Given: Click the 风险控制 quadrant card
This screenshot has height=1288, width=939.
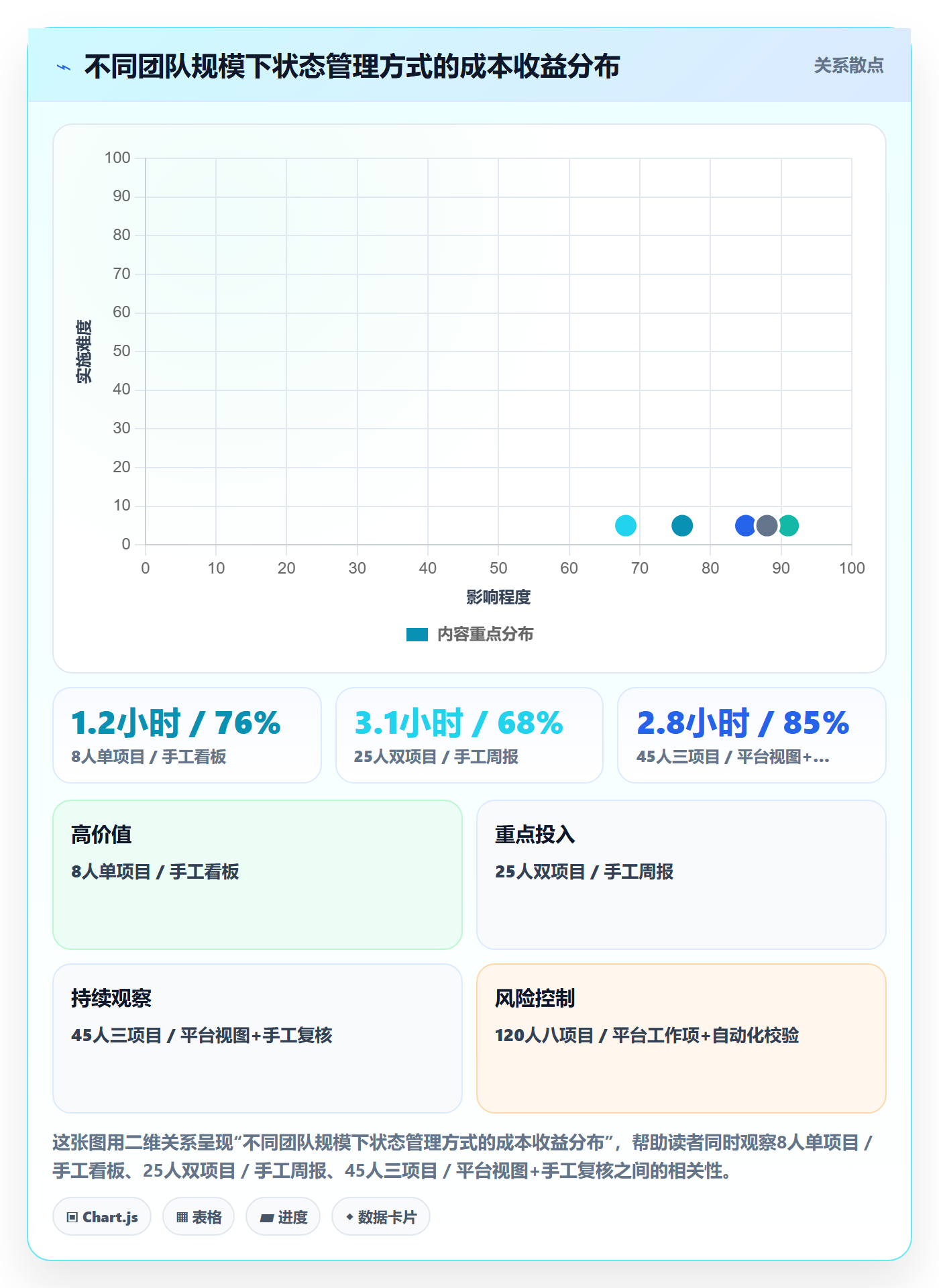Looking at the screenshot, I should (681, 1038).
